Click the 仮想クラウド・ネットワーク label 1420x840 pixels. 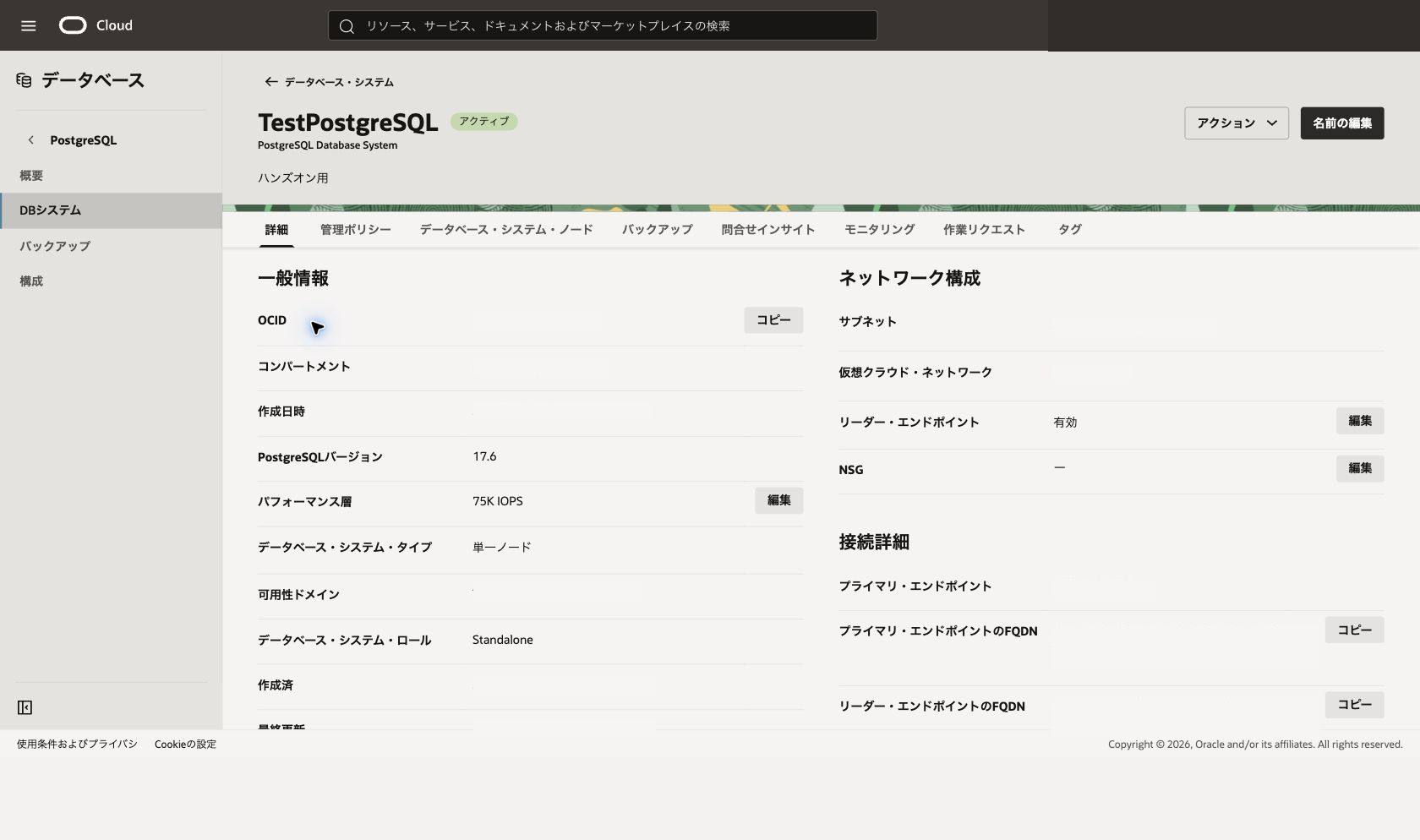[x=915, y=373]
